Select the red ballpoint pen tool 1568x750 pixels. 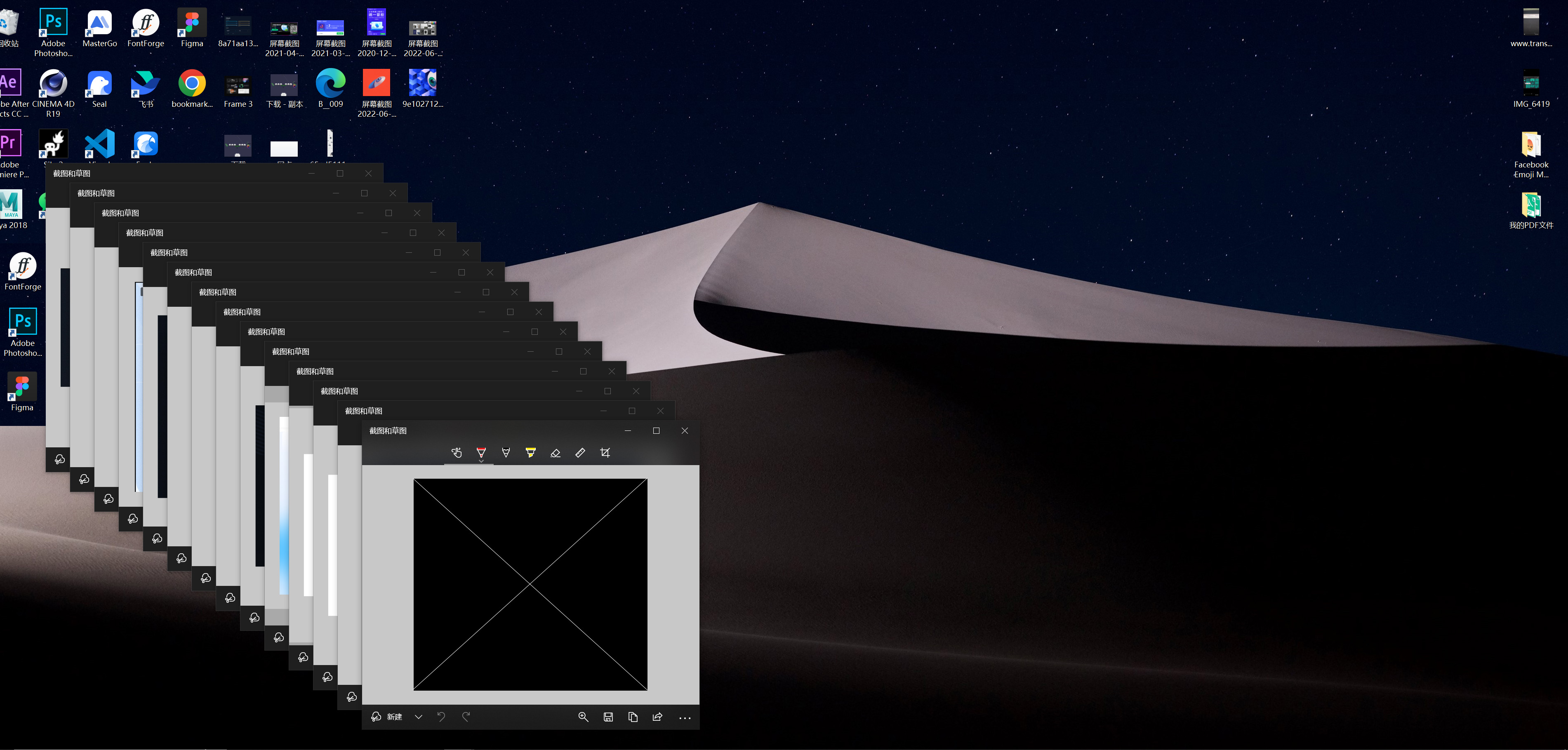click(481, 452)
